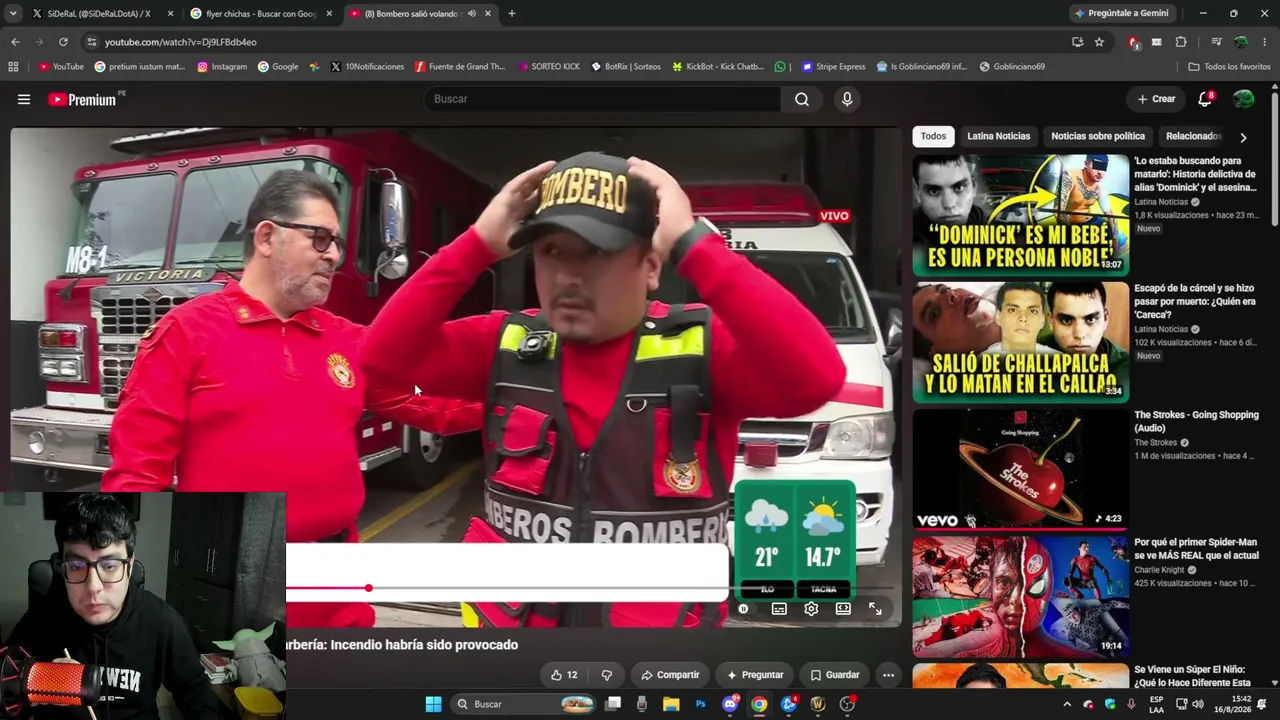Open the taskbar volume control
1280x720 pixels.
(1198, 704)
